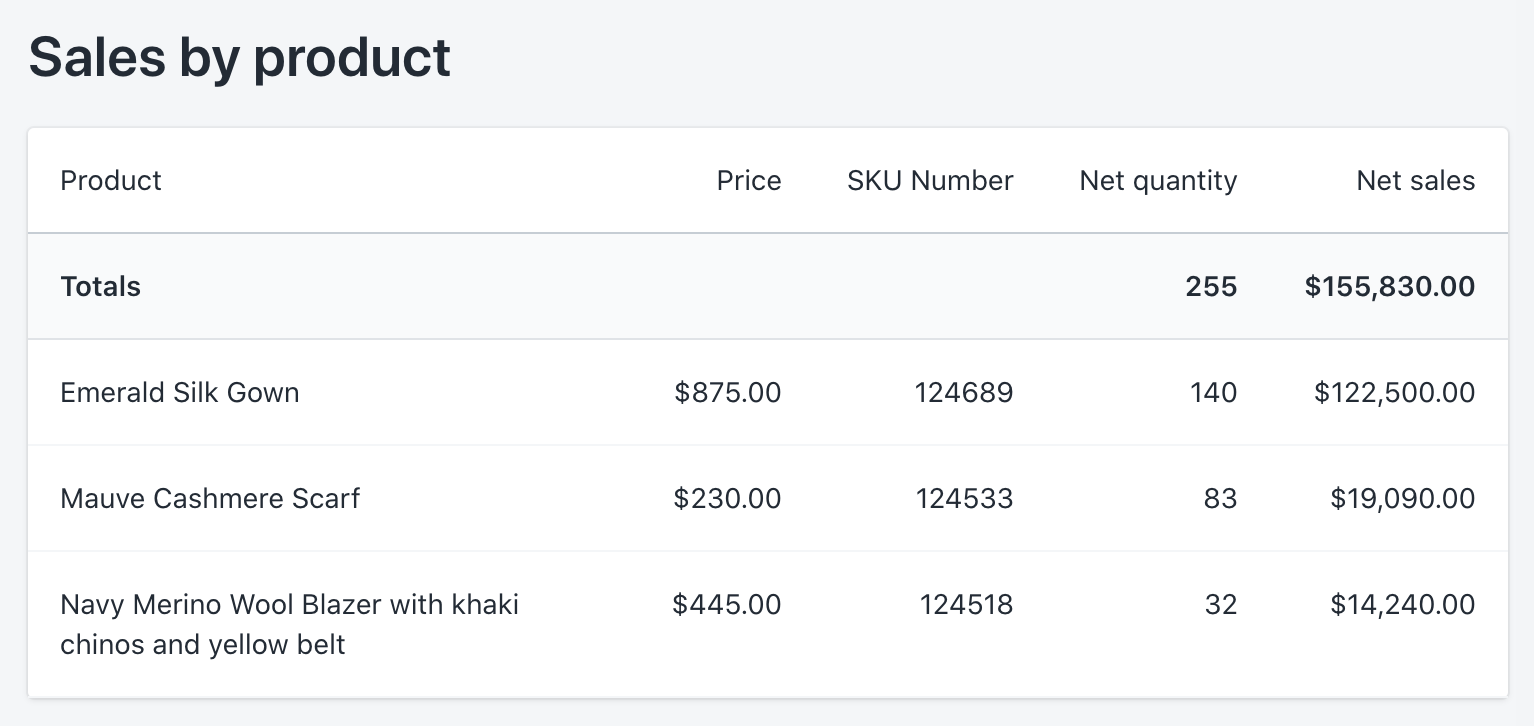Click net sales value $19,090.00
Image resolution: width=1534 pixels, height=726 pixels.
tap(1402, 498)
